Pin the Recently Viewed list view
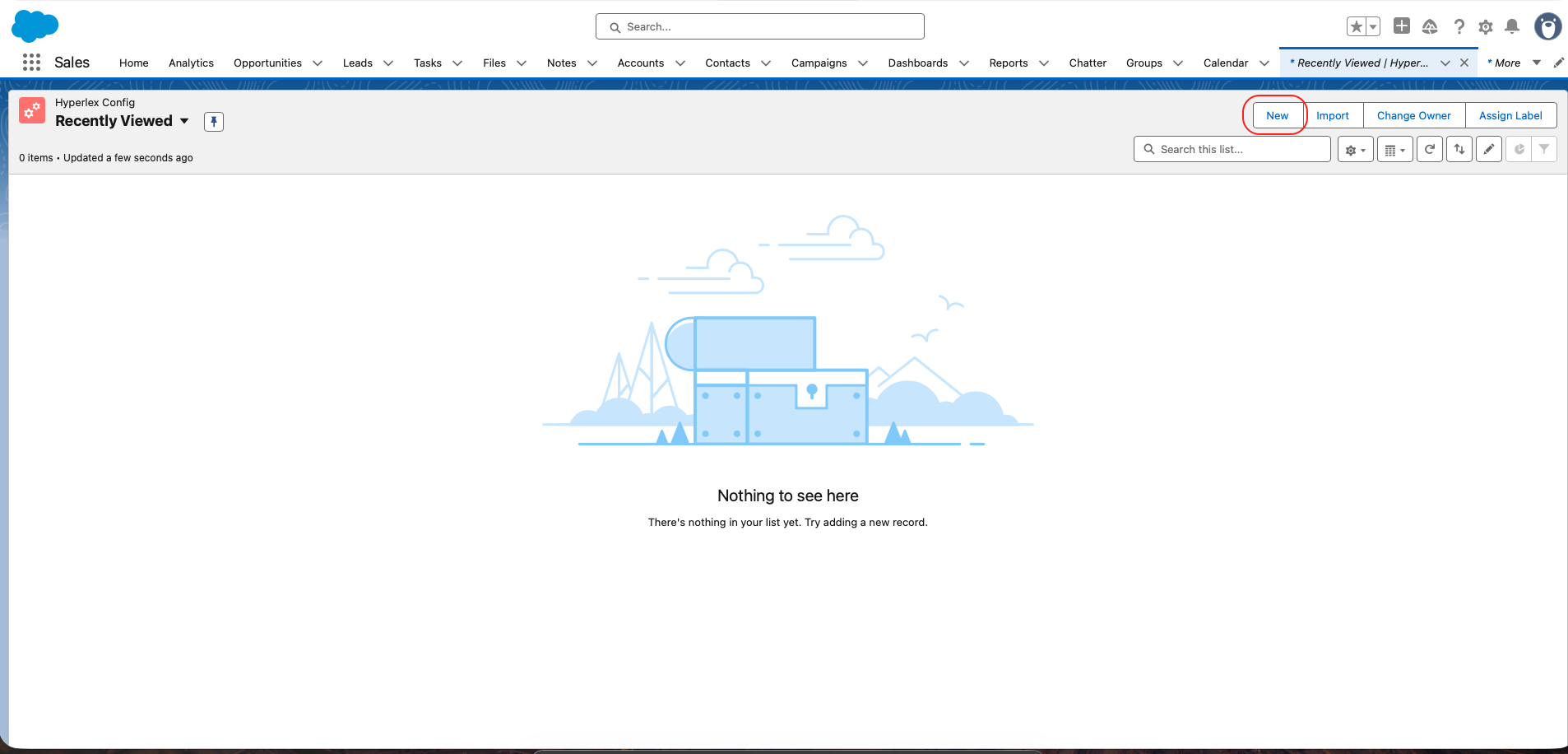Screen dimensions: 1568x754 click(x=214, y=122)
